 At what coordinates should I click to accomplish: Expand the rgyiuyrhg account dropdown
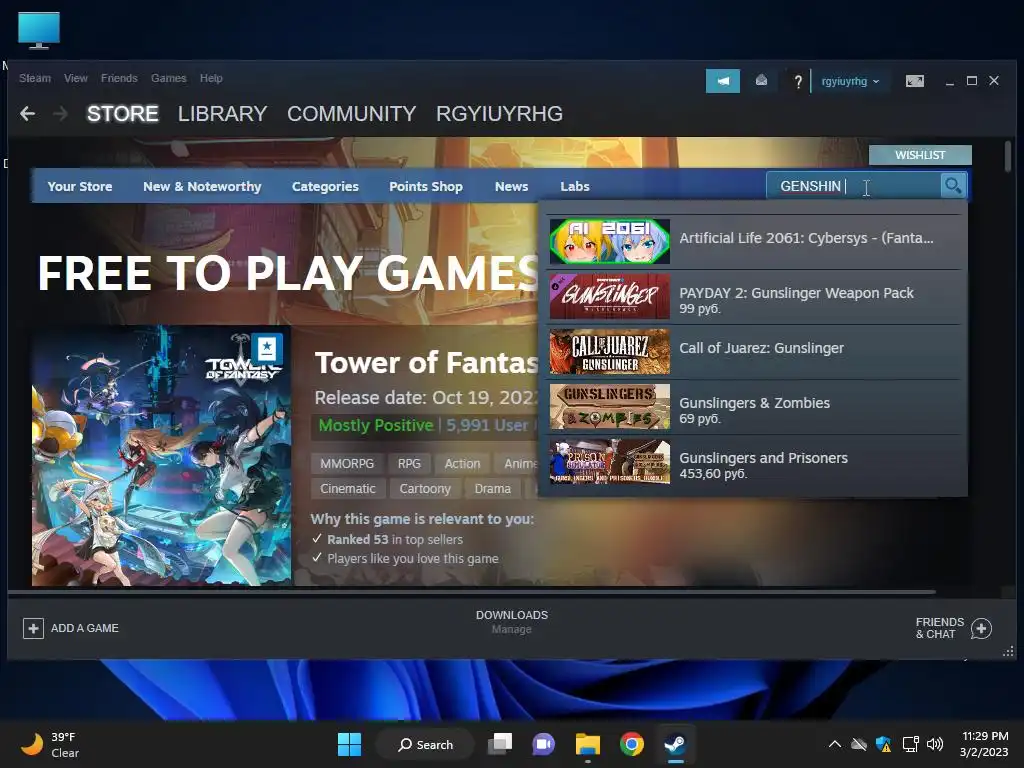(850, 81)
